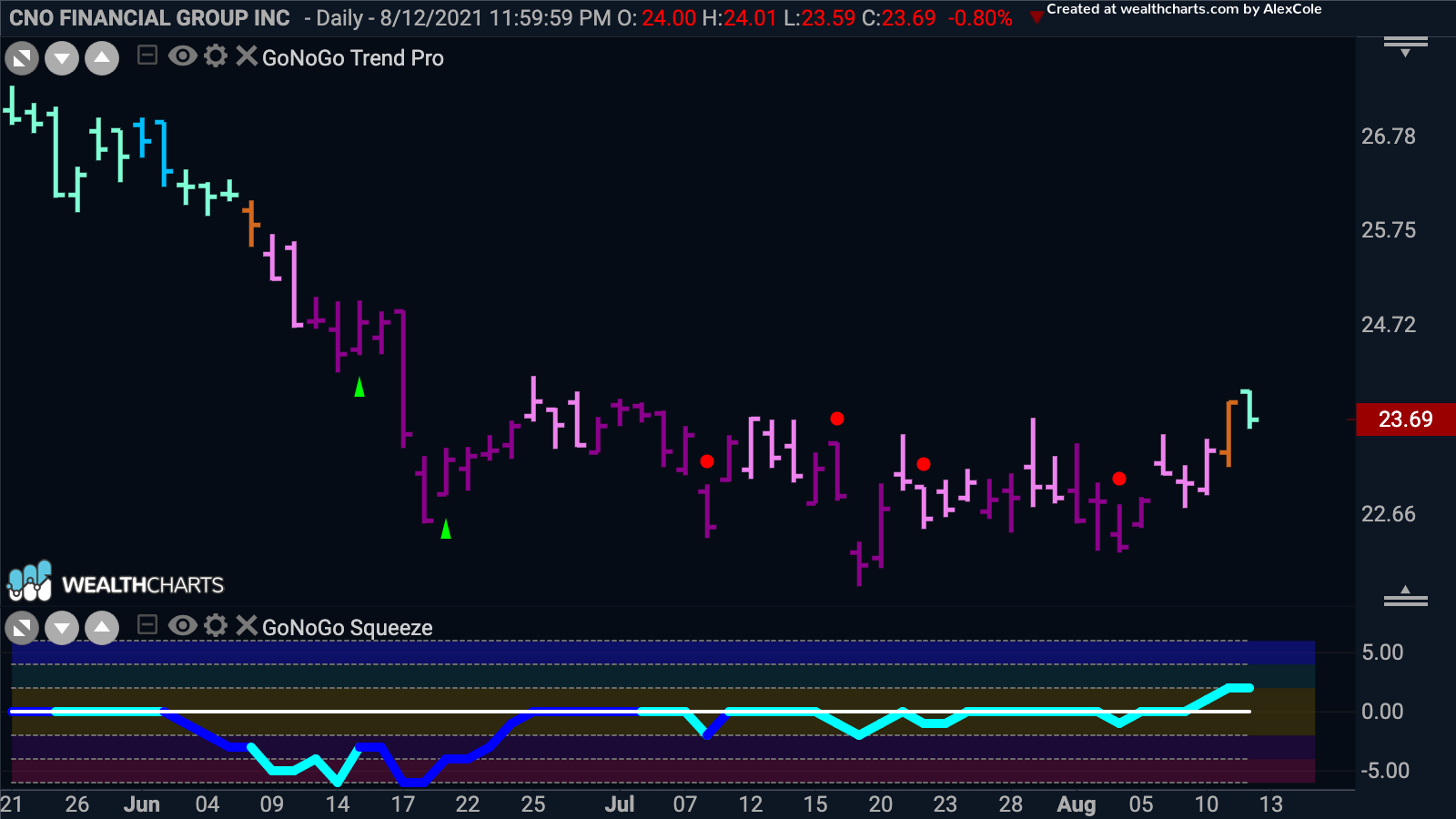Click the WealthCharts logo
The image size is (1456, 819).
tap(116, 582)
